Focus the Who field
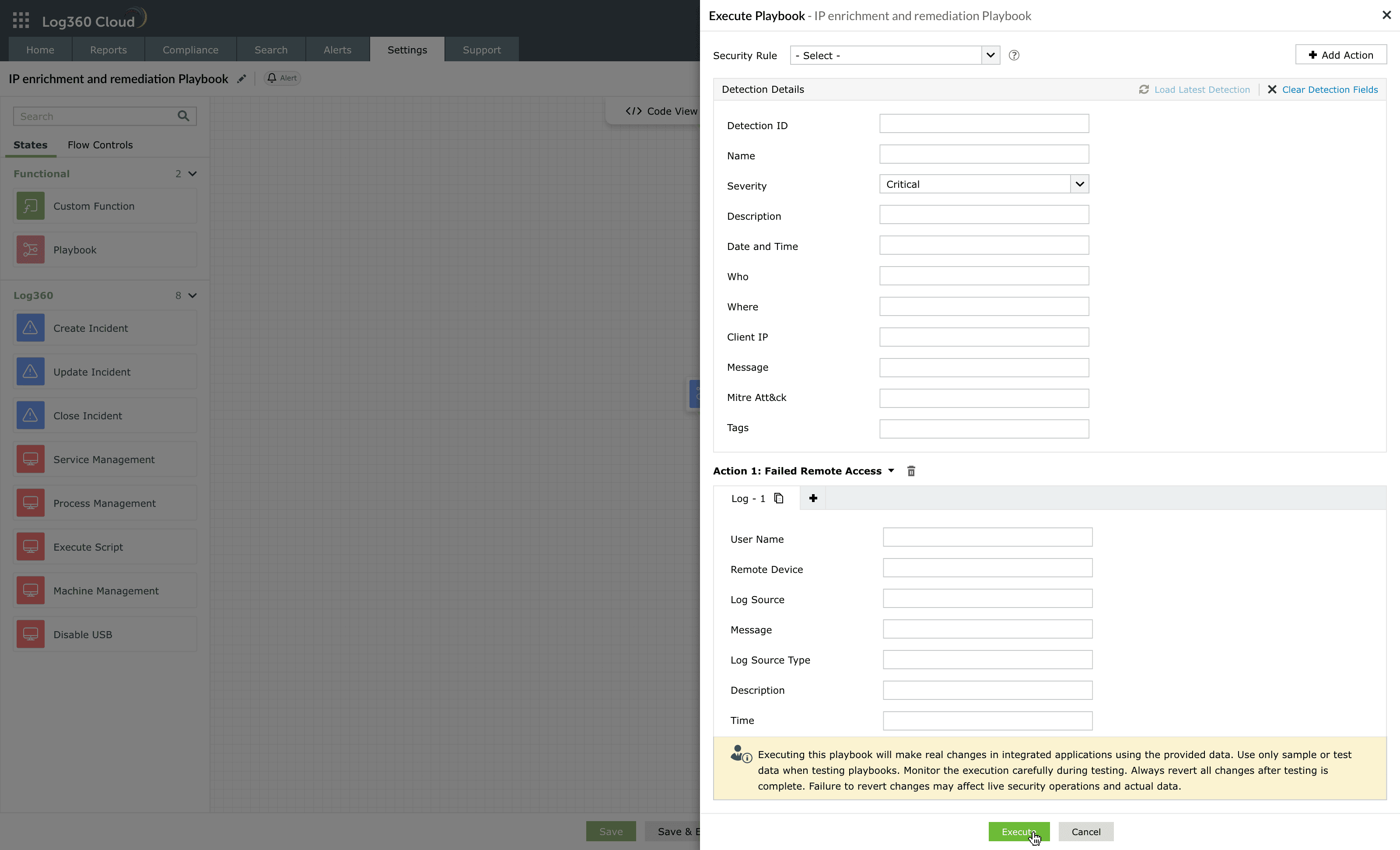Image resolution: width=1400 pixels, height=850 pixels. pyautogui.click(x=984, y=276)
